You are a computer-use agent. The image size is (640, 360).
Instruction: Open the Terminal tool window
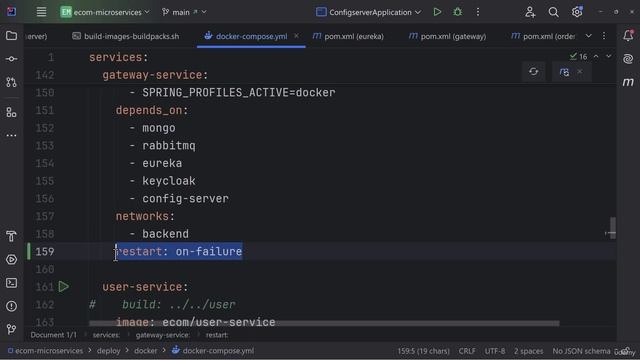11,282
